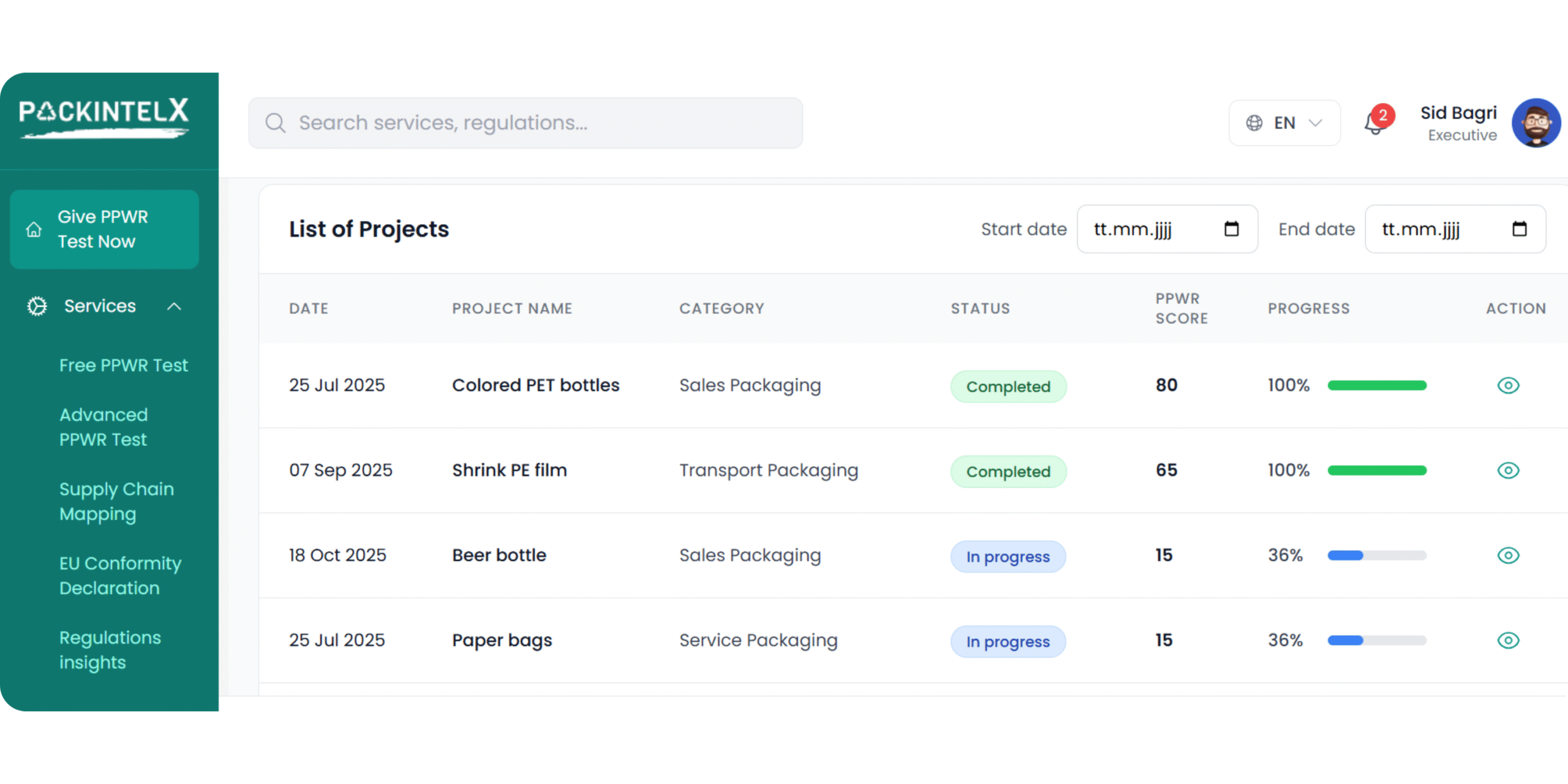Open End date calendar picker icon
This screenshot has height=784, width=1568.
[x=1519, y=229]
